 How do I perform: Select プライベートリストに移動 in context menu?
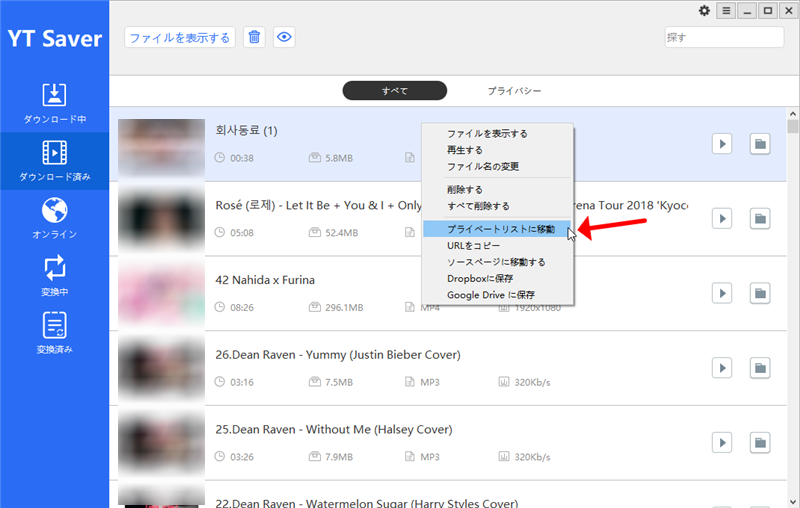[500, 230]
